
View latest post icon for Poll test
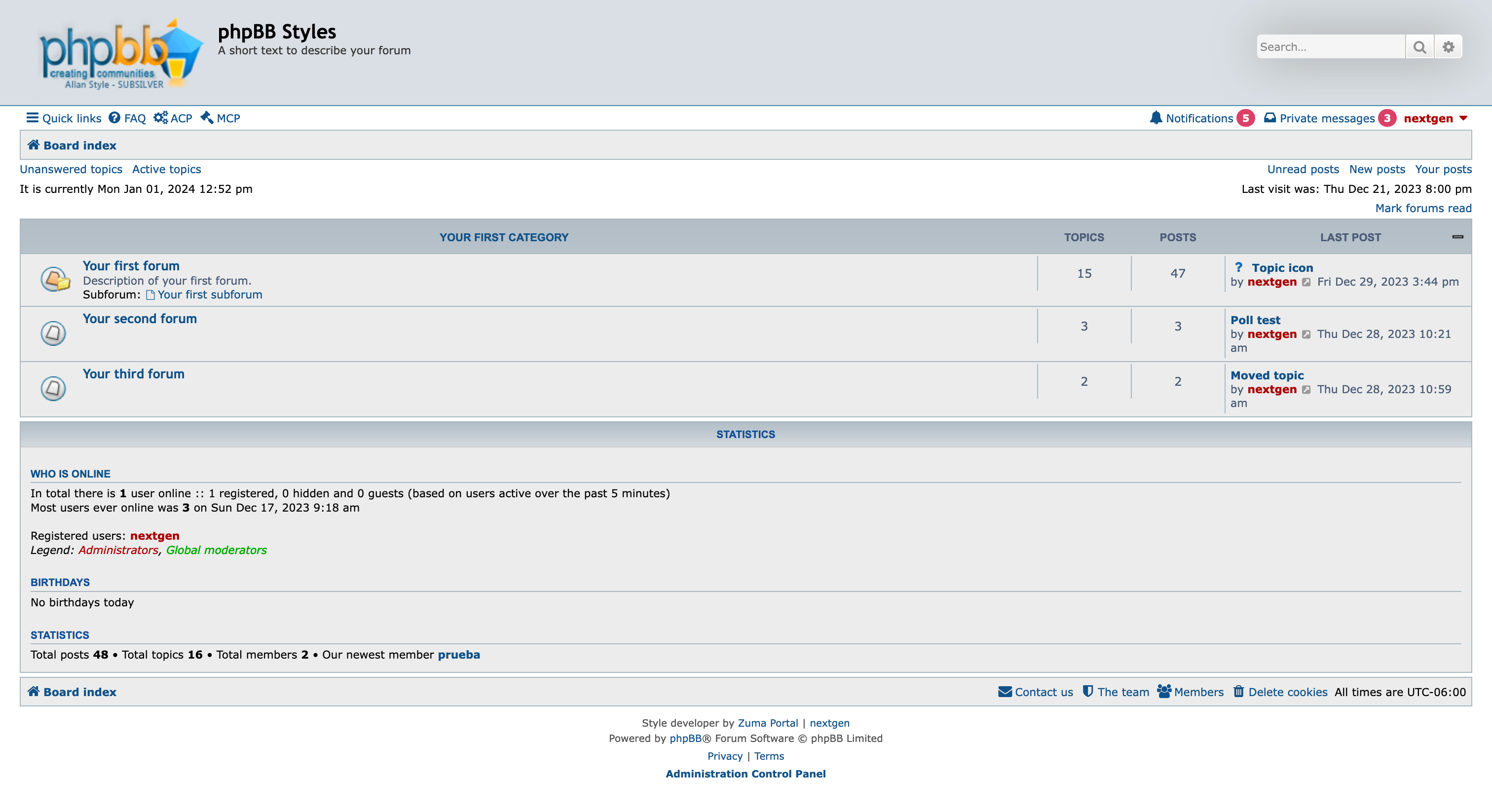click(1306, 335)
